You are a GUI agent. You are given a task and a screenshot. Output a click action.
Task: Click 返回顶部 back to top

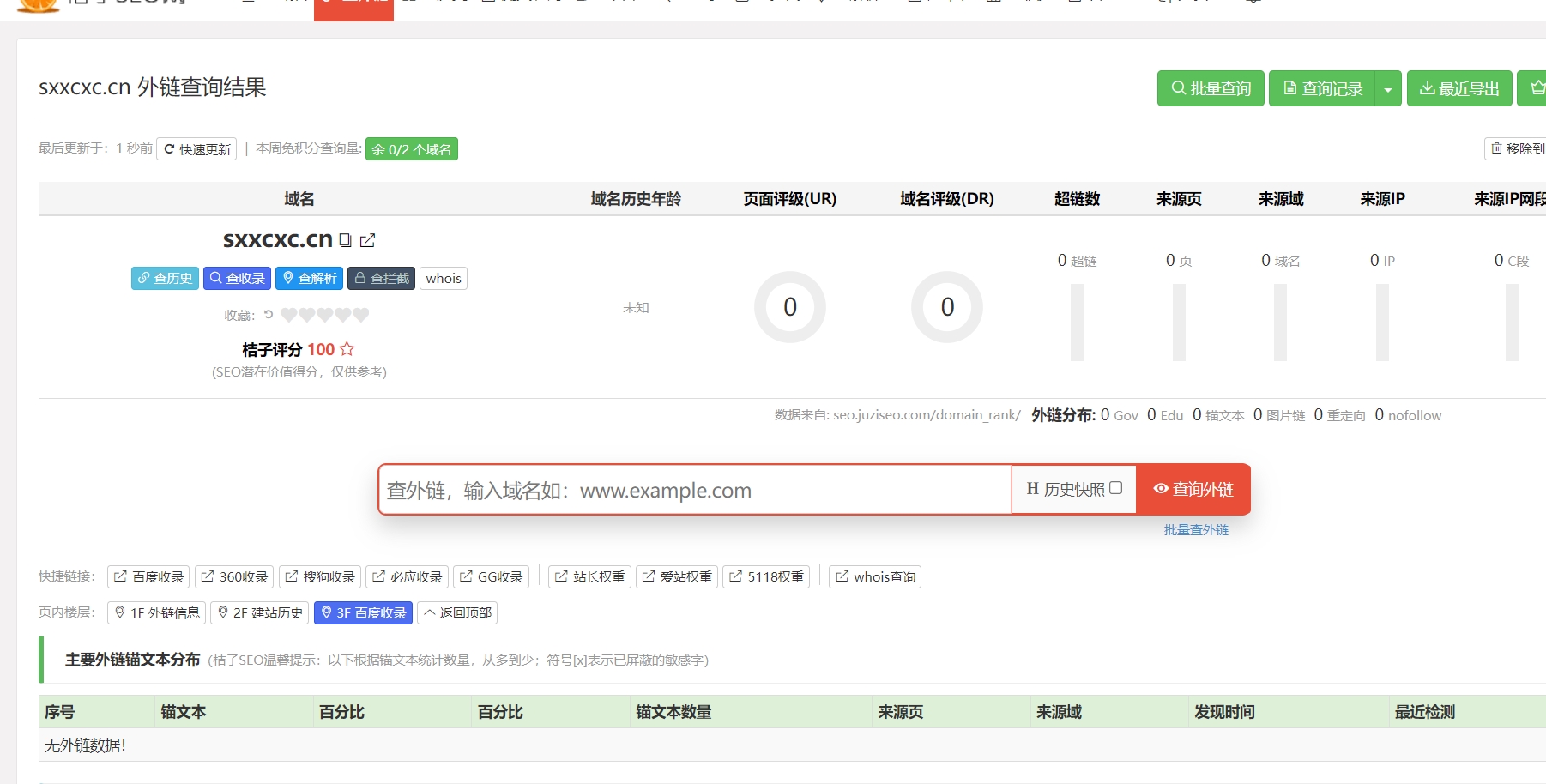point(457,612)
